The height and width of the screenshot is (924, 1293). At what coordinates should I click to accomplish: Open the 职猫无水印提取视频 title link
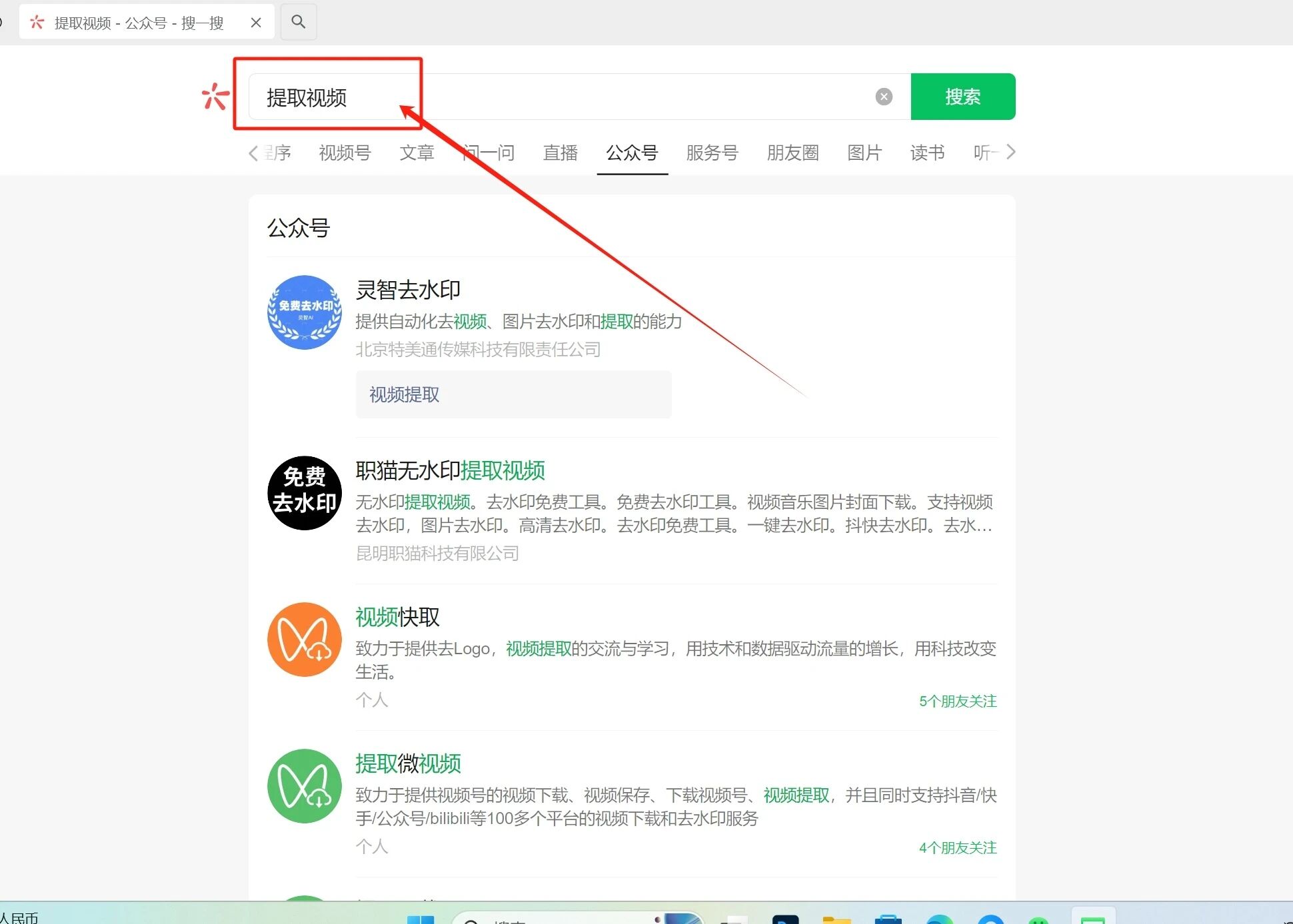click(450, 471)
